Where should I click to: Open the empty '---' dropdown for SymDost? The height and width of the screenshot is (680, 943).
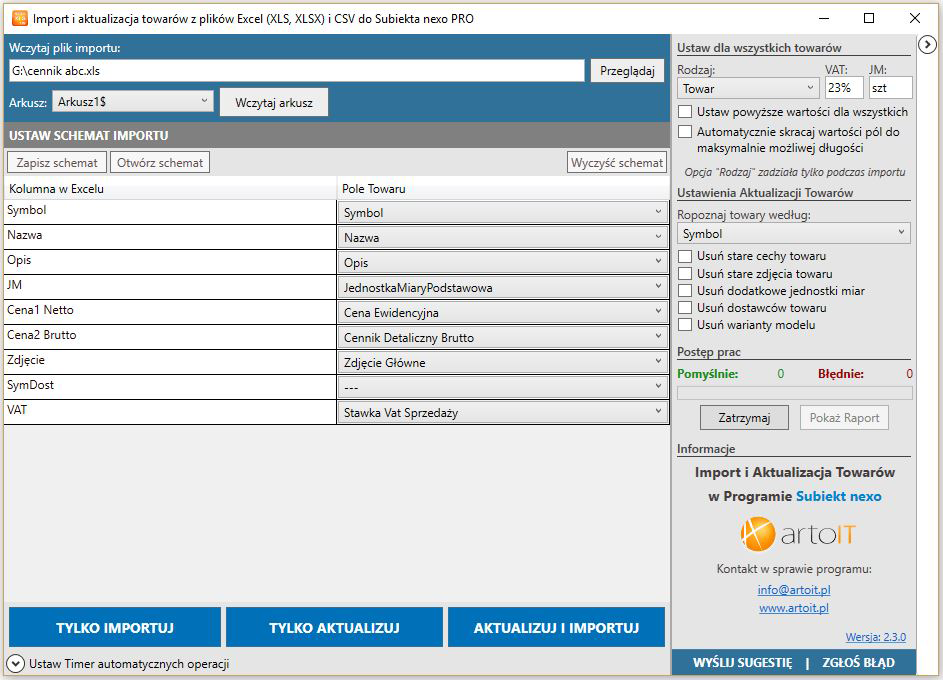point(503,387)
